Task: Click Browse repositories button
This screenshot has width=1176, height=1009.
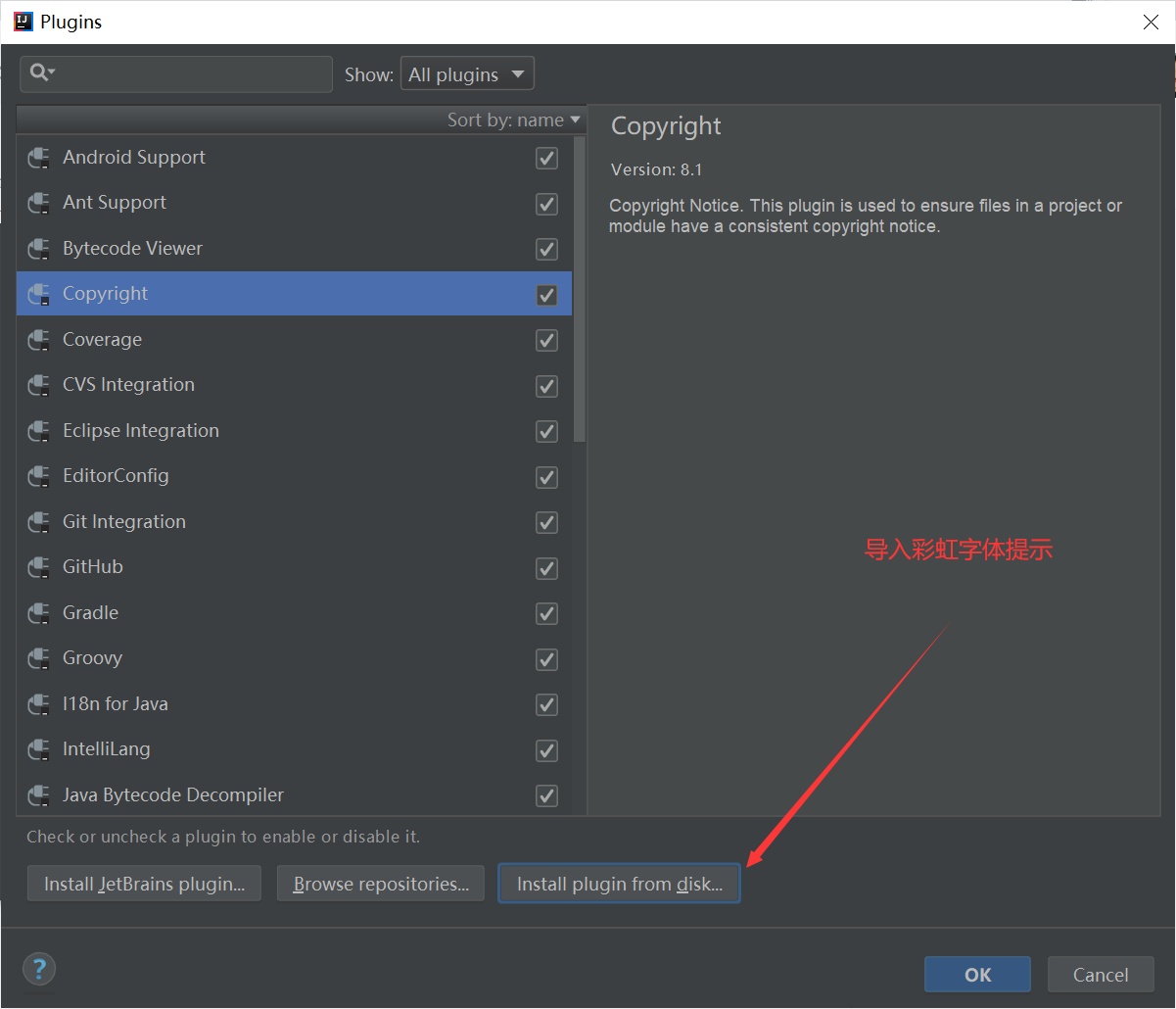Action: (381, 884)
